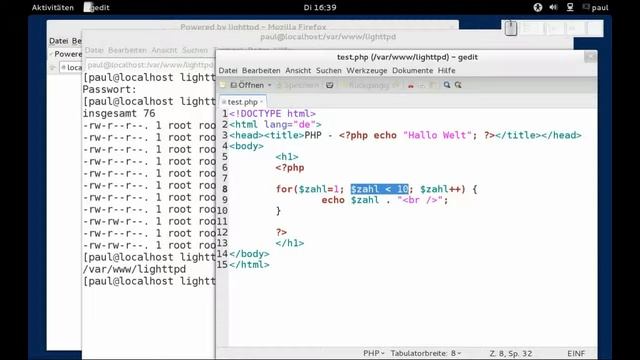Close the gedit window
Image resolution: width=640 pixels, height=360 pixels.
coord(590,57)
